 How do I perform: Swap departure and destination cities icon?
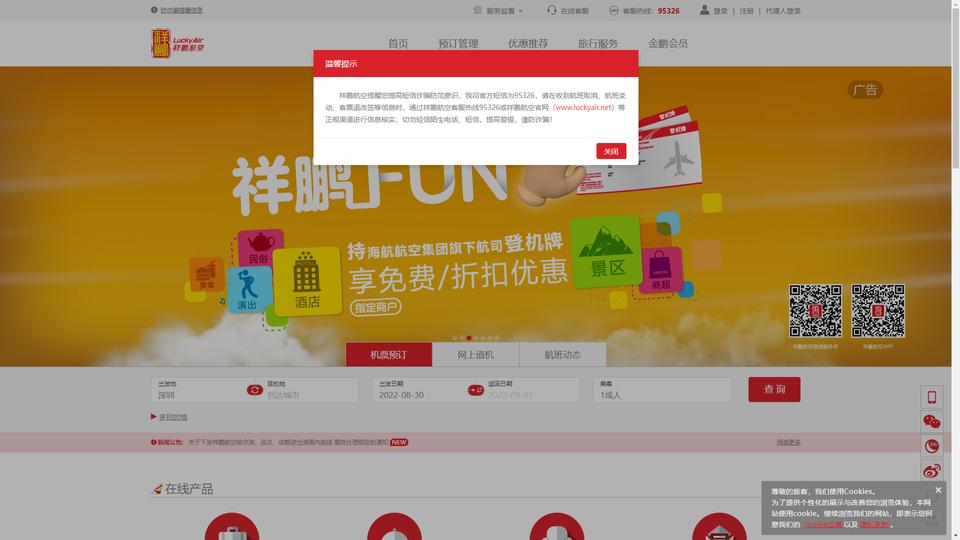255,390
